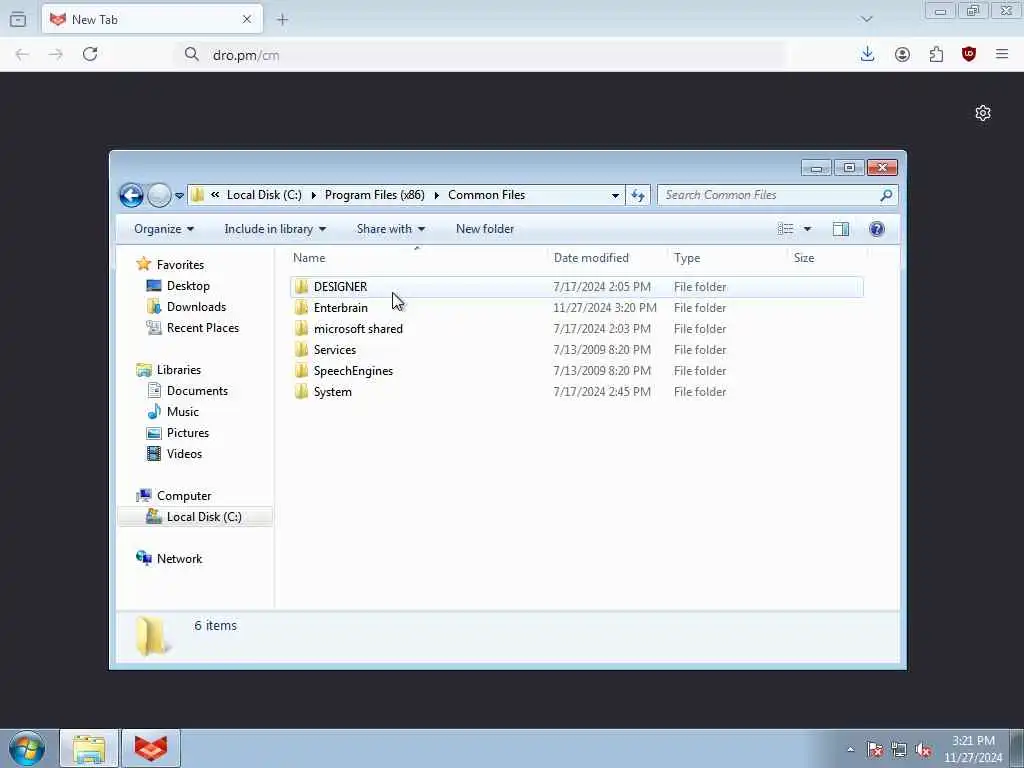
Task: Open Include in library menu
Action: (x=275, y=229)
